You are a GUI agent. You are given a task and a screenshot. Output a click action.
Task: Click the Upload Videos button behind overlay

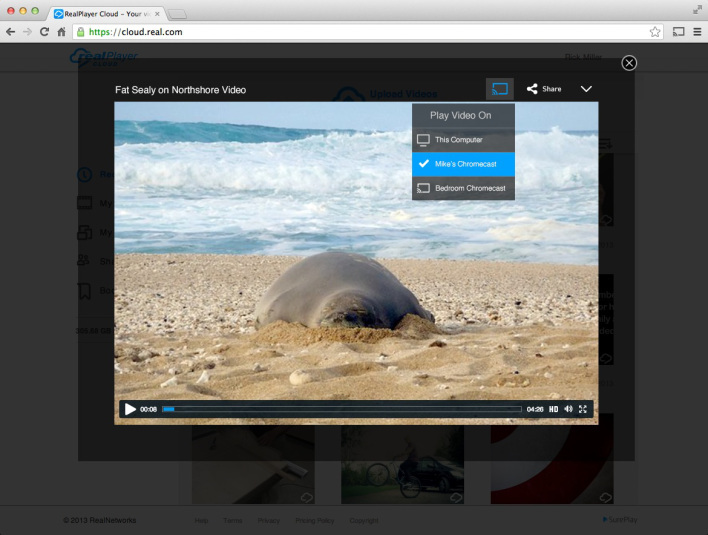[x=386, y=94]
